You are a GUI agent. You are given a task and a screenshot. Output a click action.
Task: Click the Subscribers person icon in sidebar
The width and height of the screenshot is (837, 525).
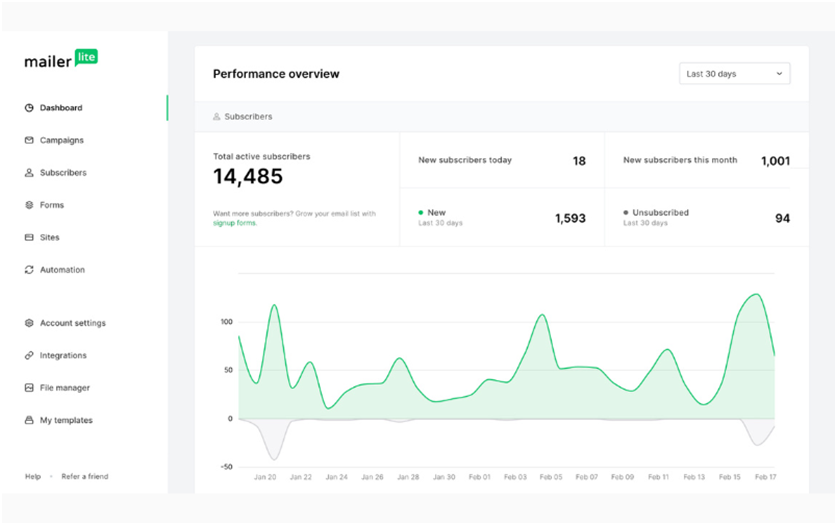pos(29,173)
